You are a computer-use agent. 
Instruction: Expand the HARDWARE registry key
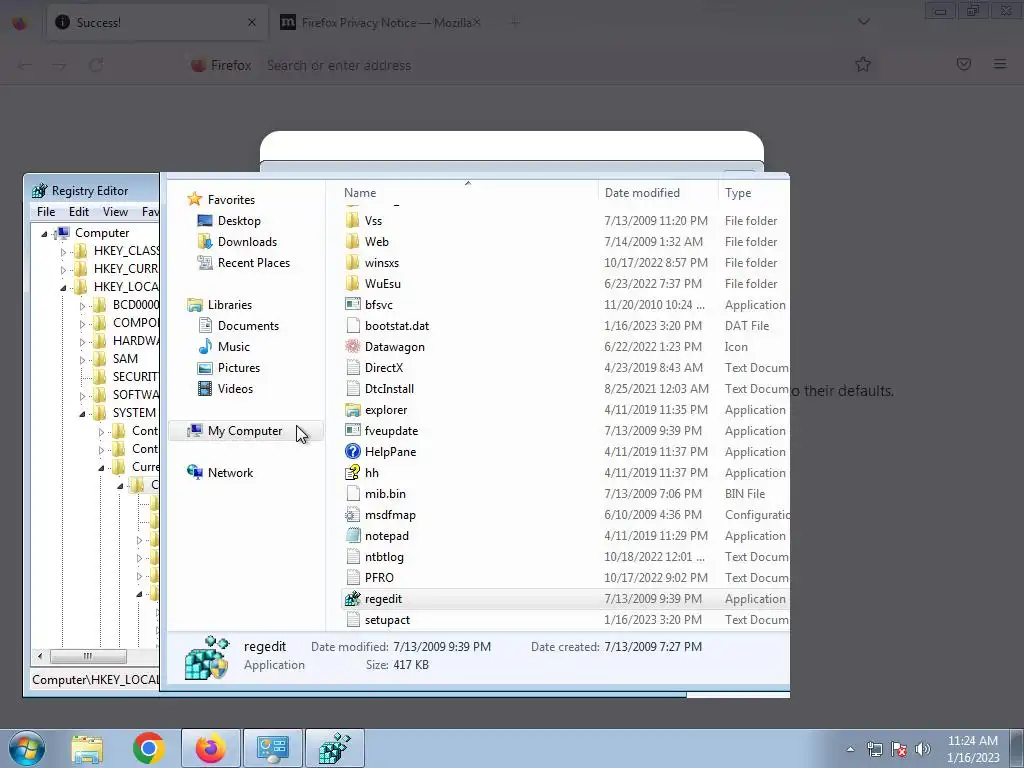pos(82,341)
